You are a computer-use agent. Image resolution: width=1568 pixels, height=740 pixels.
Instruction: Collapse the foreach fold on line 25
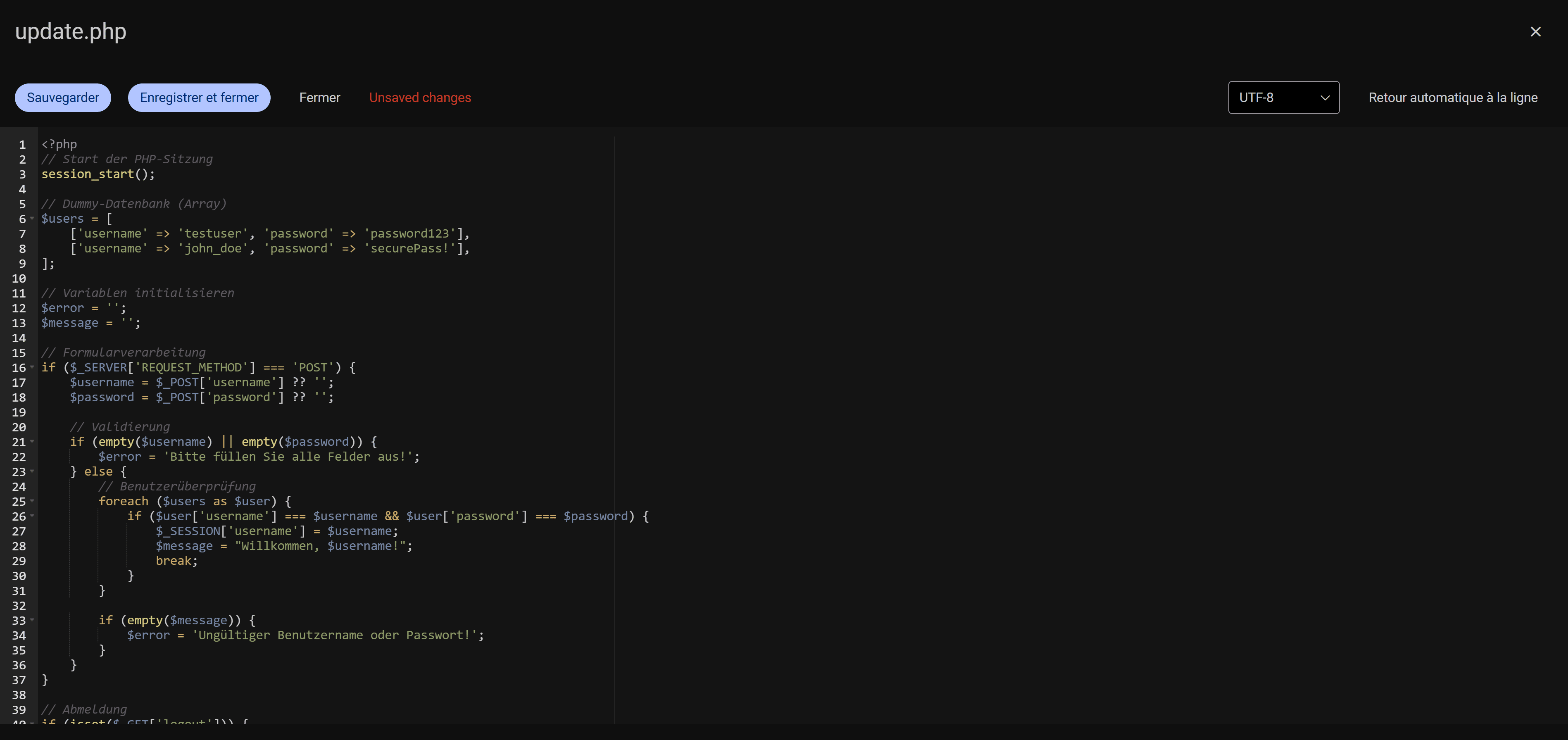pos(32,501)
